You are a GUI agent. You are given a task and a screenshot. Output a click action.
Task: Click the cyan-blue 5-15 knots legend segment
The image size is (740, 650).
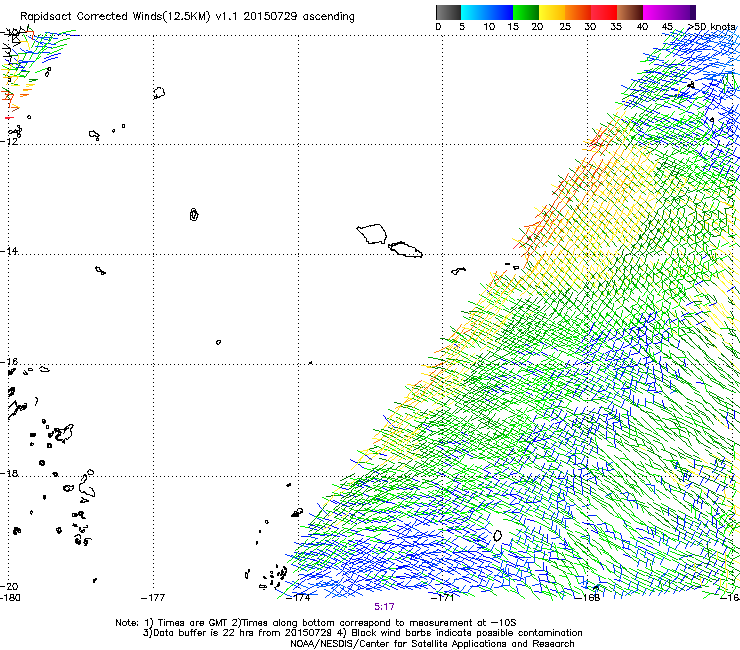487,12
